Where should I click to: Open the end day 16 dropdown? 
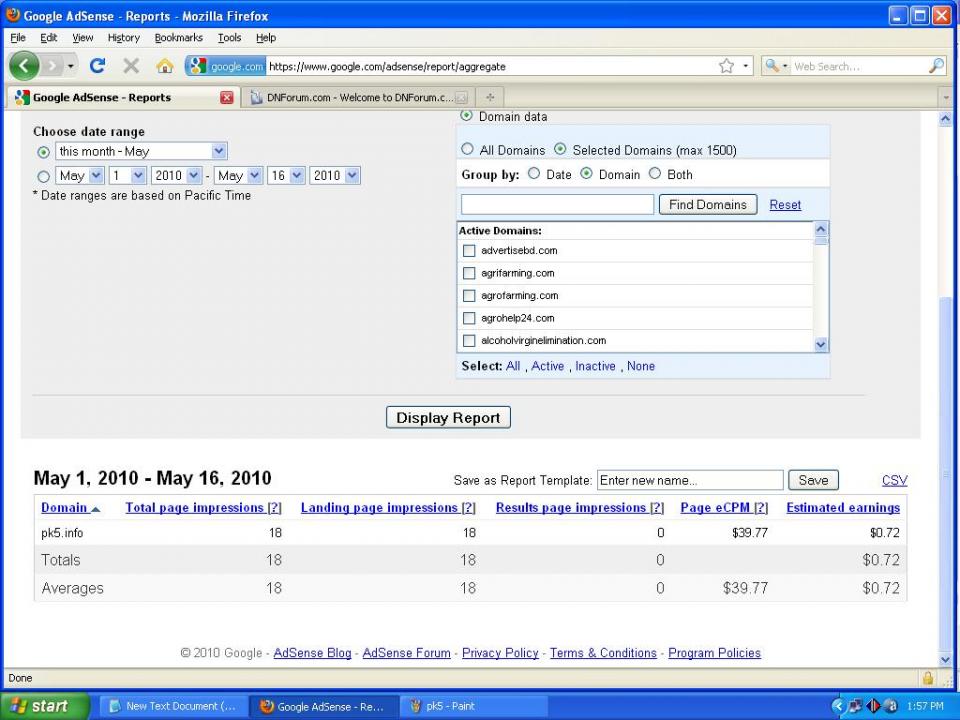[297, 176]
